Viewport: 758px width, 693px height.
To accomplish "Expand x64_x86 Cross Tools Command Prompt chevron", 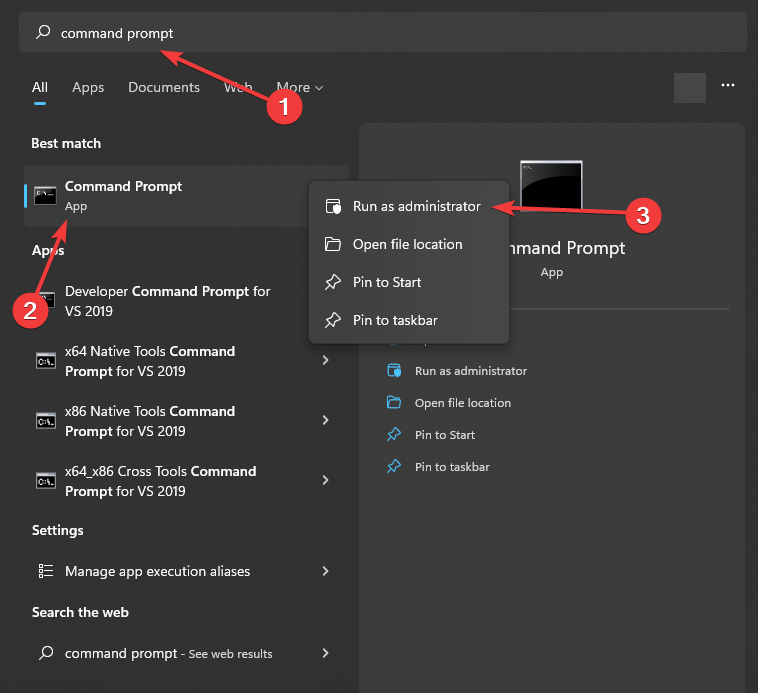I will pos(325,480).
